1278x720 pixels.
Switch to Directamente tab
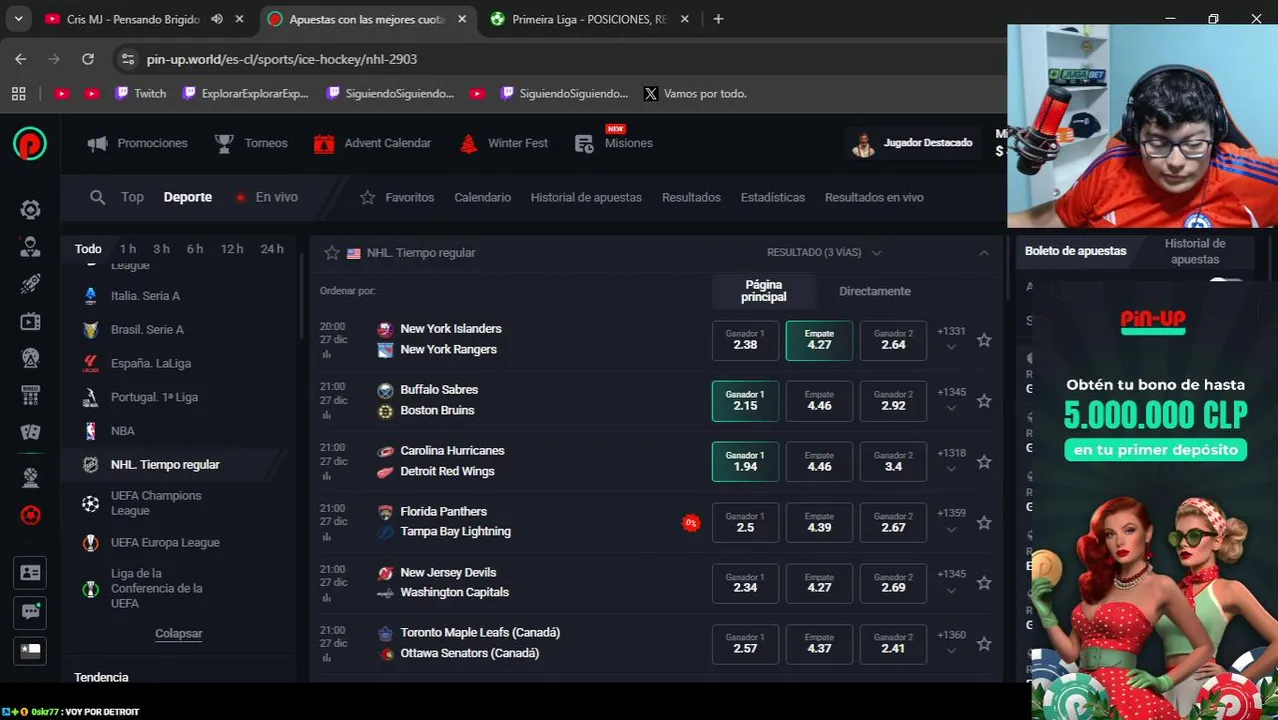tap(875, 291)
